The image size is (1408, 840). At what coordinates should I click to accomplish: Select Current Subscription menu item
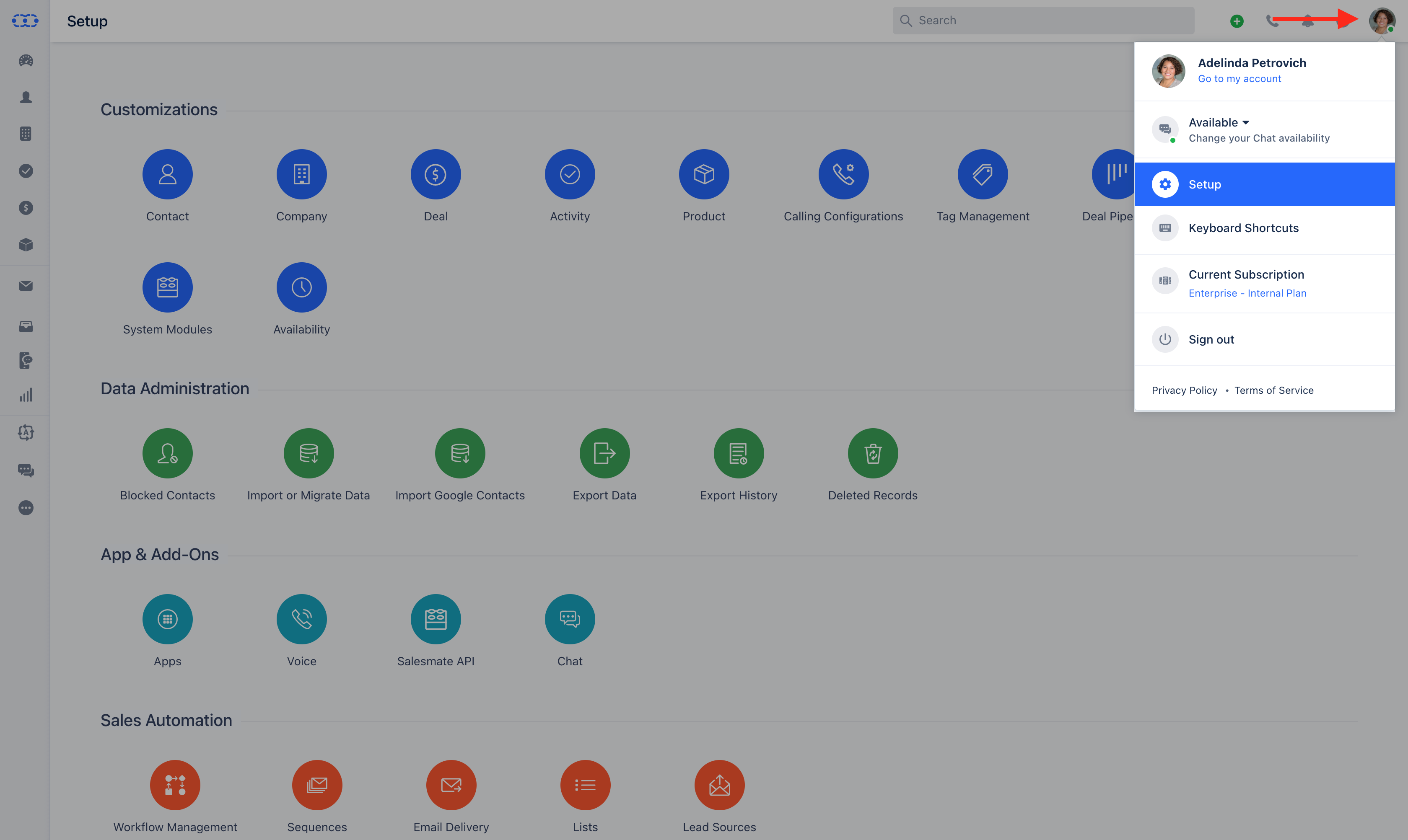(x=1265, y=283)
